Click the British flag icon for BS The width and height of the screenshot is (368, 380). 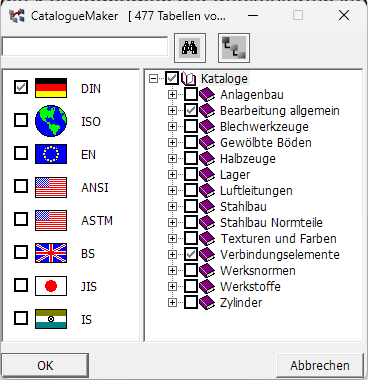pyautogui.click(x=51, y=253)
